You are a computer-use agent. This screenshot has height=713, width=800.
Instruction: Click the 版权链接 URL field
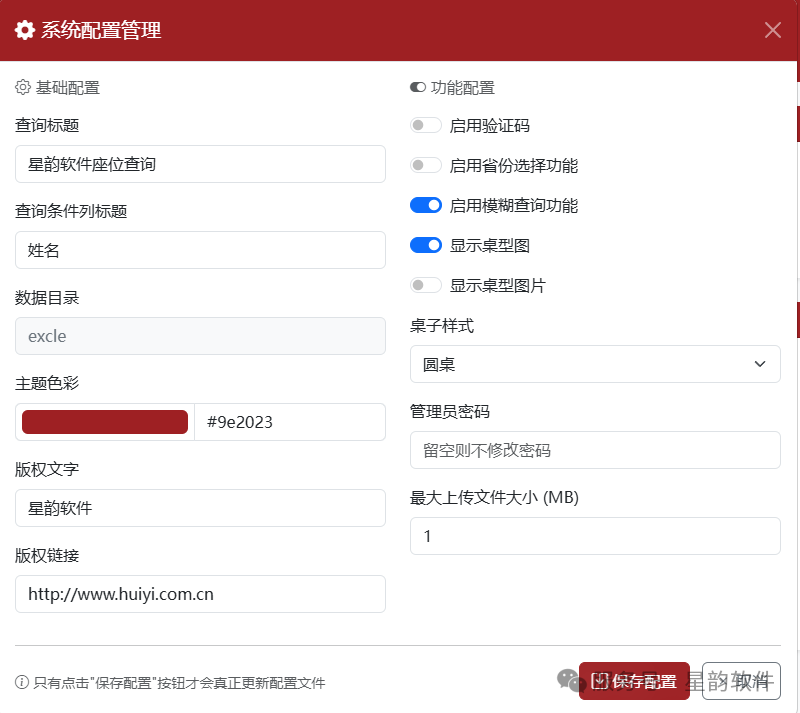tap(200, 594)
